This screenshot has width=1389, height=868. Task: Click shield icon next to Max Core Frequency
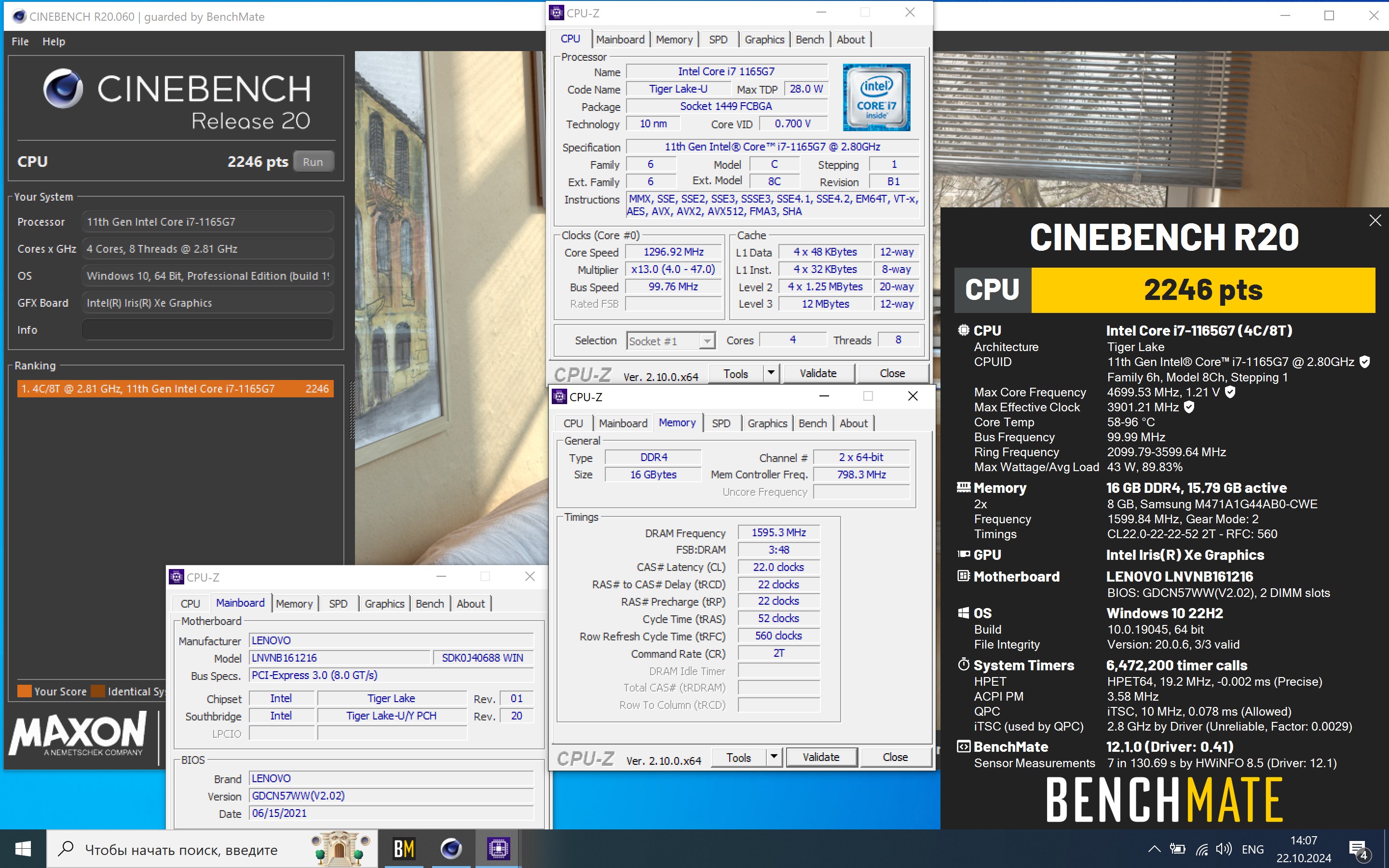click(1229, 392)
